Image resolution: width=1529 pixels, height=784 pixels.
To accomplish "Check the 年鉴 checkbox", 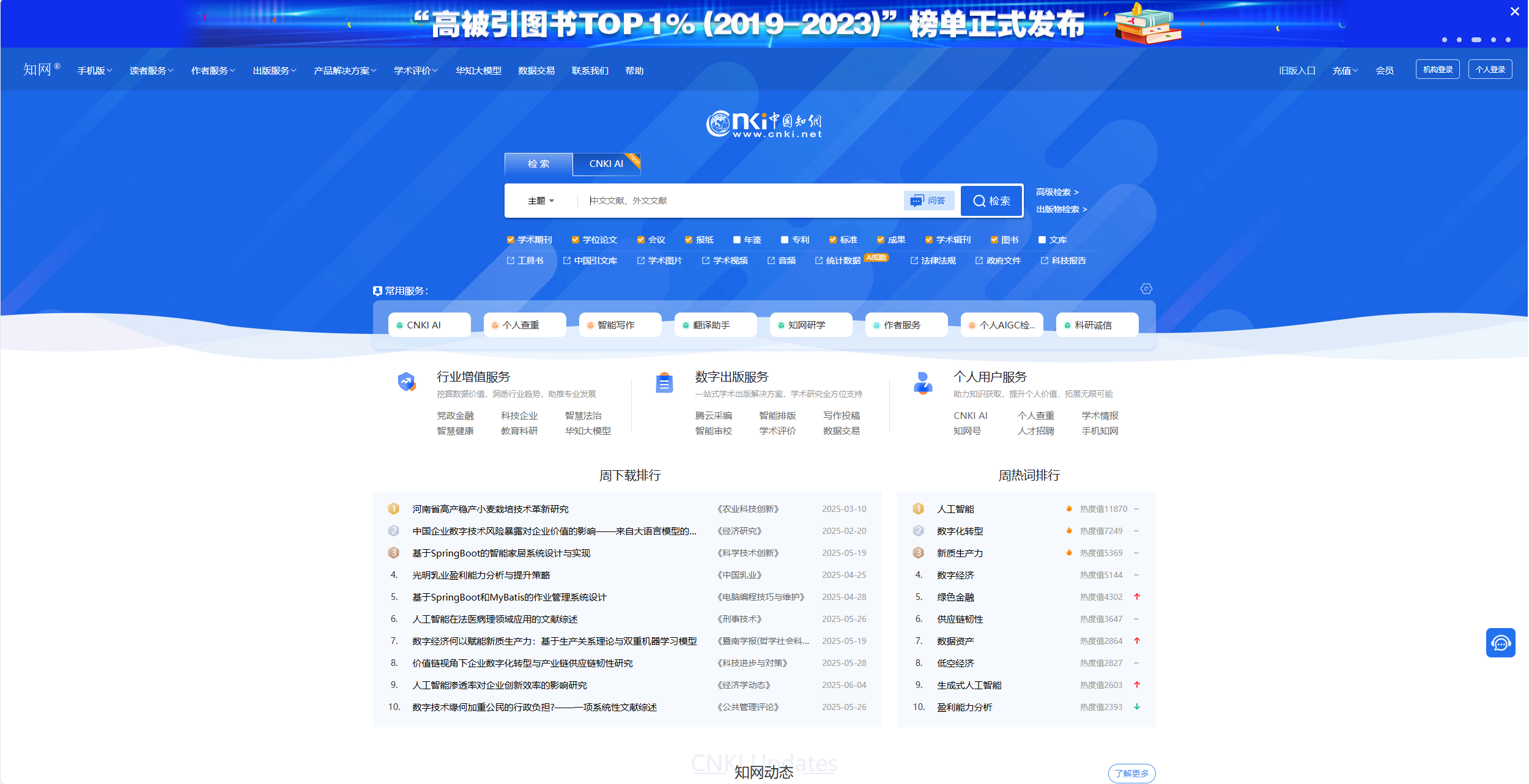I will 737,240.
